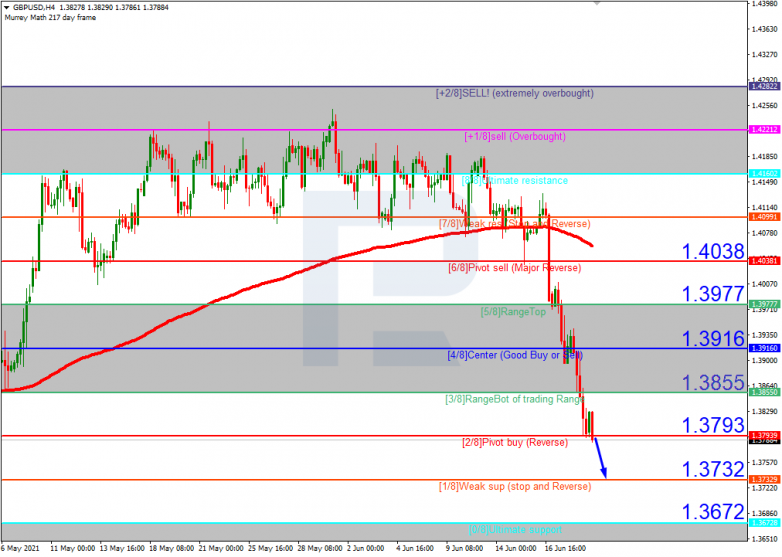Click the 1.40070 price scale value
The height and width of the screenshot is (557, 782).
pos(765,284)
